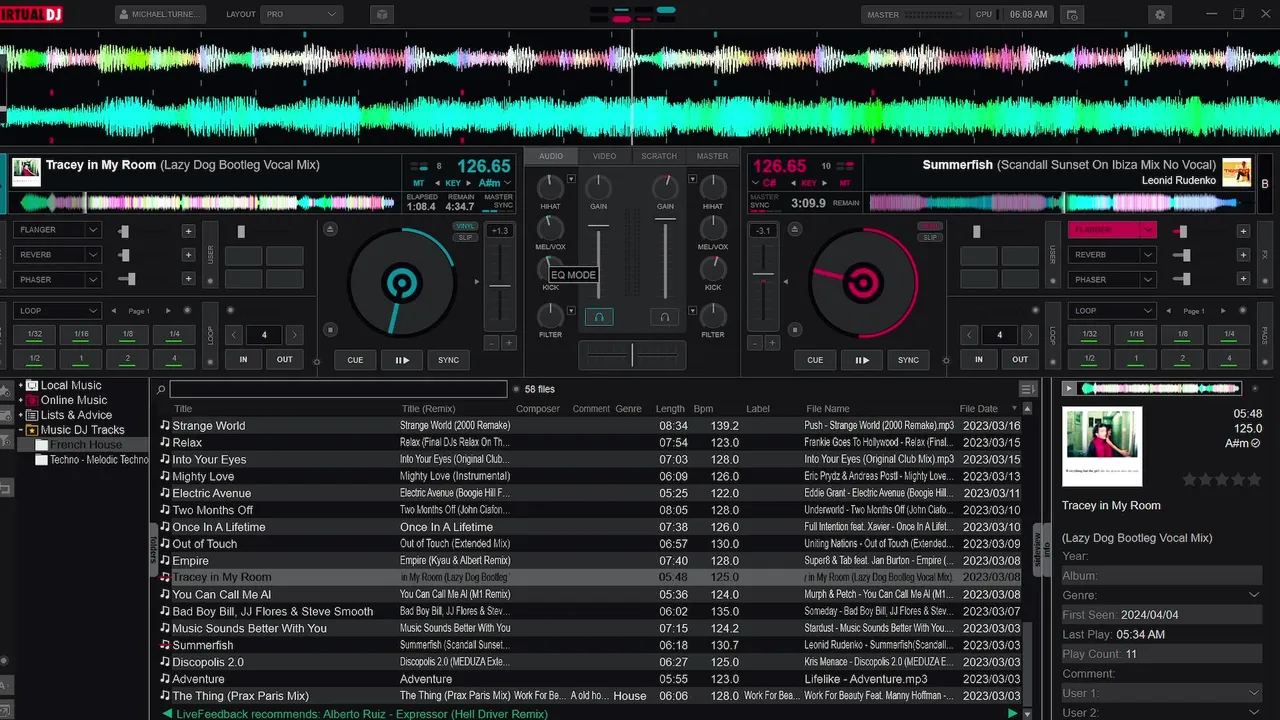1280x720 pixels.
Task: Open left deck PHASER effect dropdown
Action: 59,280
